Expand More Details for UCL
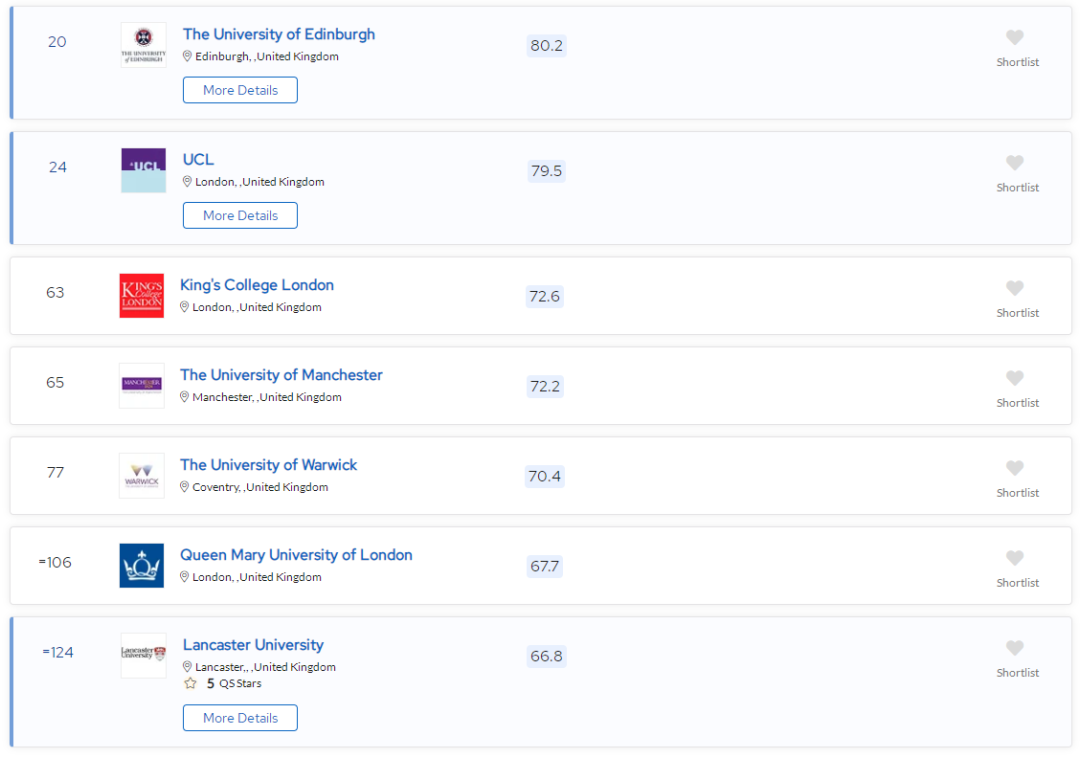This screenshot has height=758, width=1080. pyautogui.click(x=240, y=215)
